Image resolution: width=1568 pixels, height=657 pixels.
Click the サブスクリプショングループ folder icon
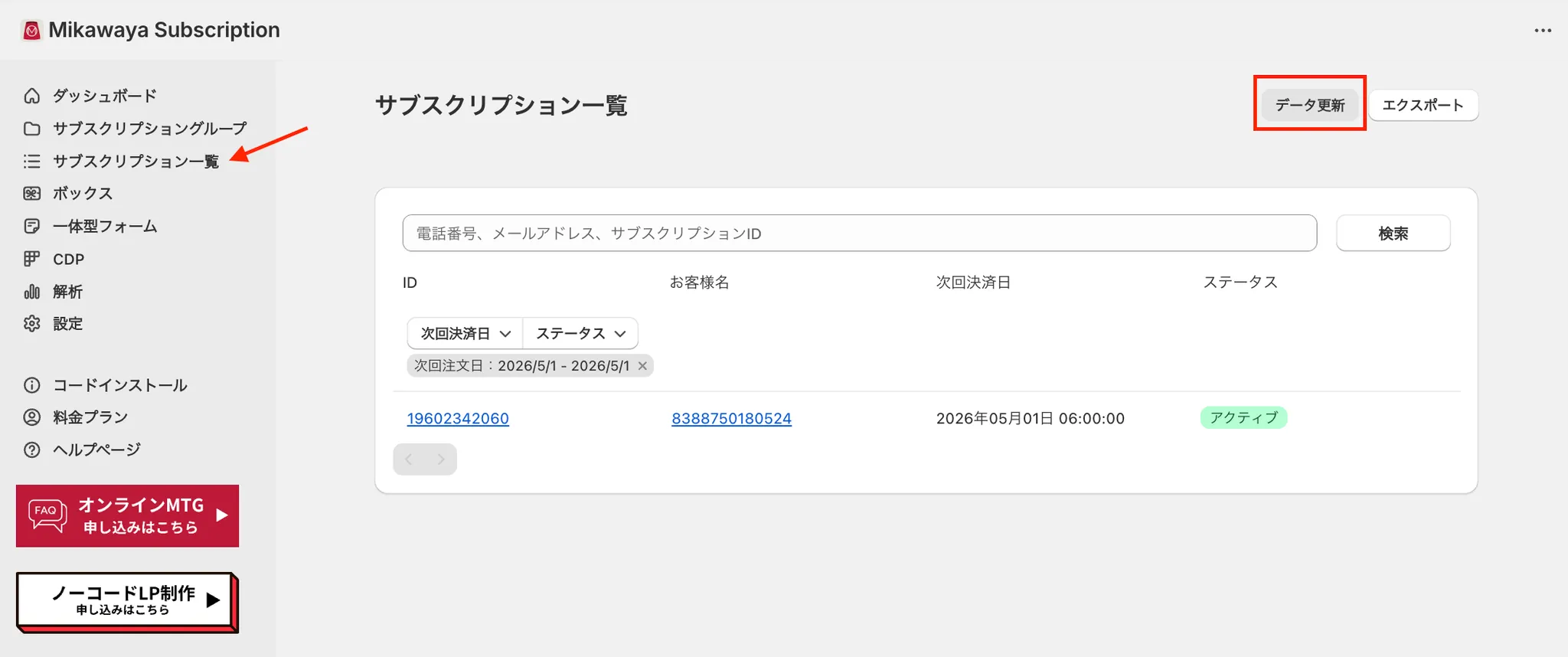pos(31,129)
